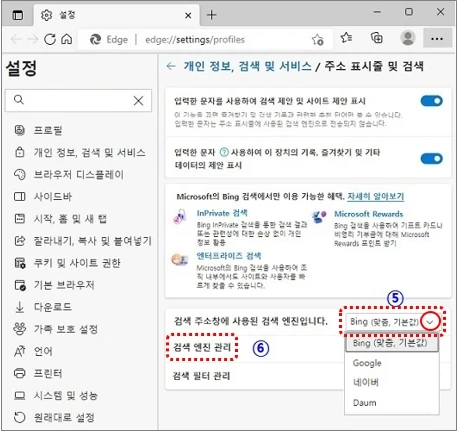
Task: Minimize the Edge window
Action: pos(377,12)
